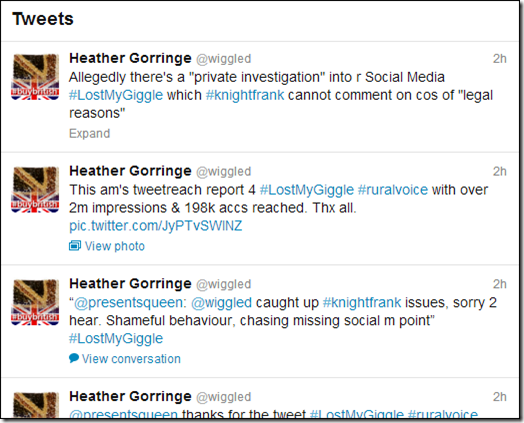Click the Tweets heading at the top
This screenshot has height=423, width=524.
click(43, 19)
